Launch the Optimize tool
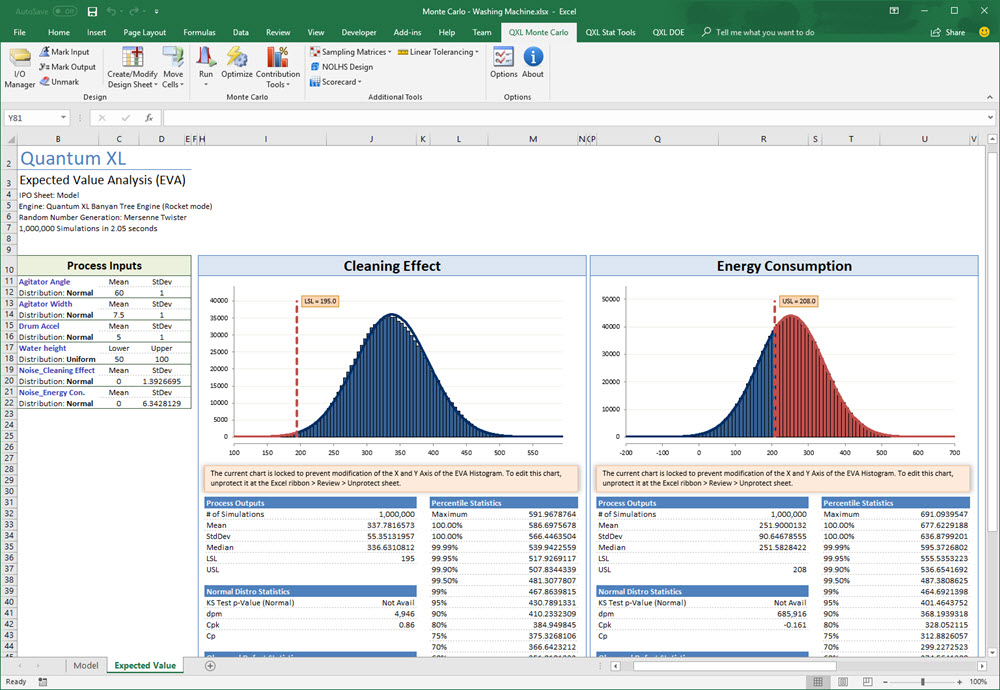 pyautogui.click(x=237, y=63)
